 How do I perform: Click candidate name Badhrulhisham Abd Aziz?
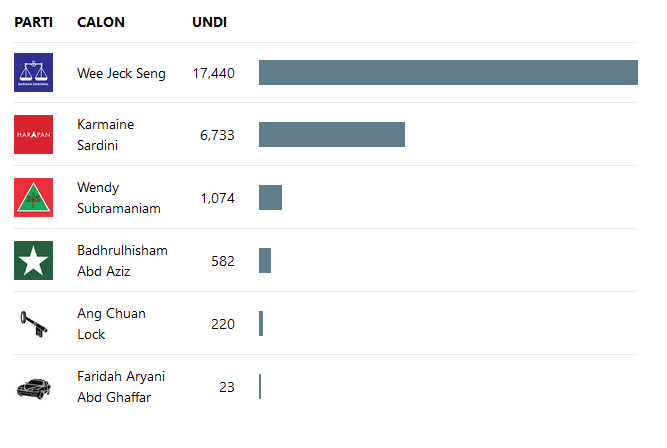(x=122, y=261)
